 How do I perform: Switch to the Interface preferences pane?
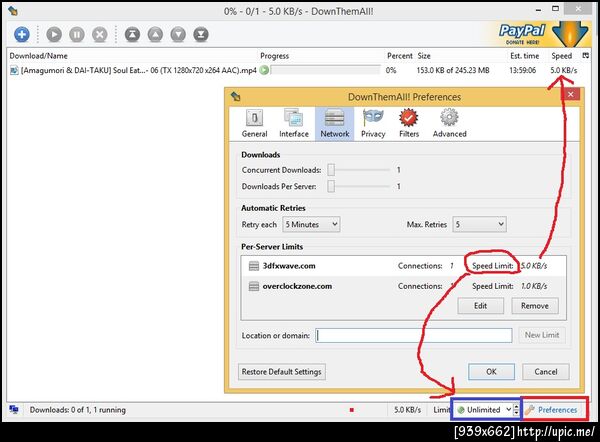pyautogui.click(x=294, y=124)
